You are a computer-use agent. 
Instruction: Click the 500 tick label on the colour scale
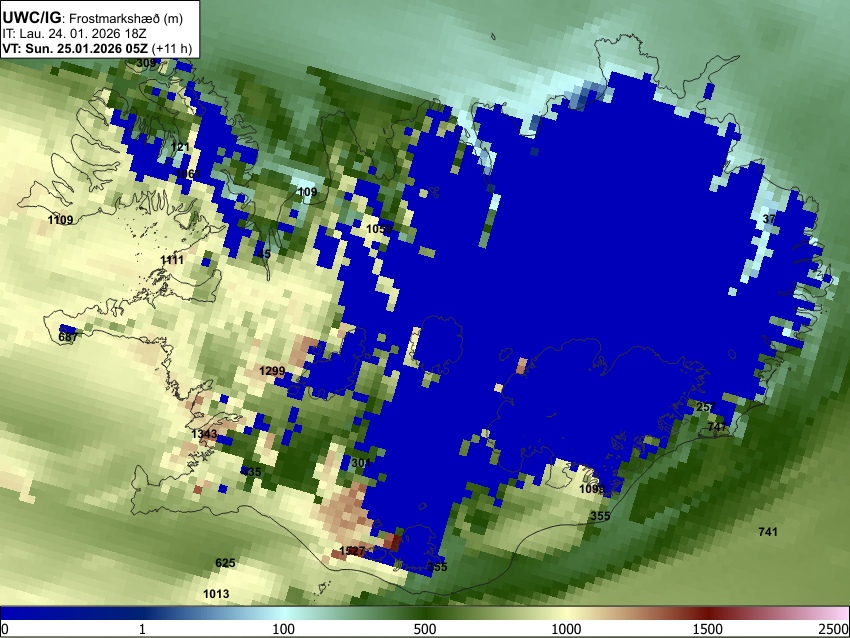[x=425, y=629]
